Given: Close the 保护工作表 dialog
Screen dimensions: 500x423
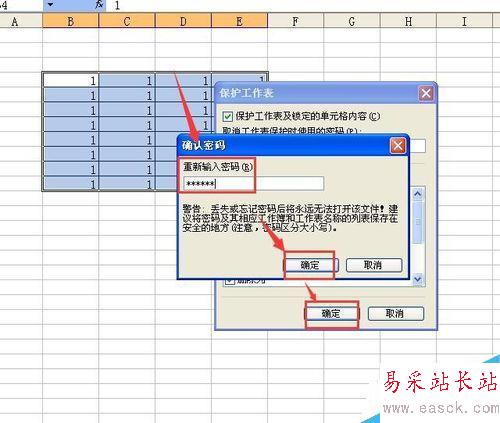Looking at the screenshot, I should pos(426,93).
